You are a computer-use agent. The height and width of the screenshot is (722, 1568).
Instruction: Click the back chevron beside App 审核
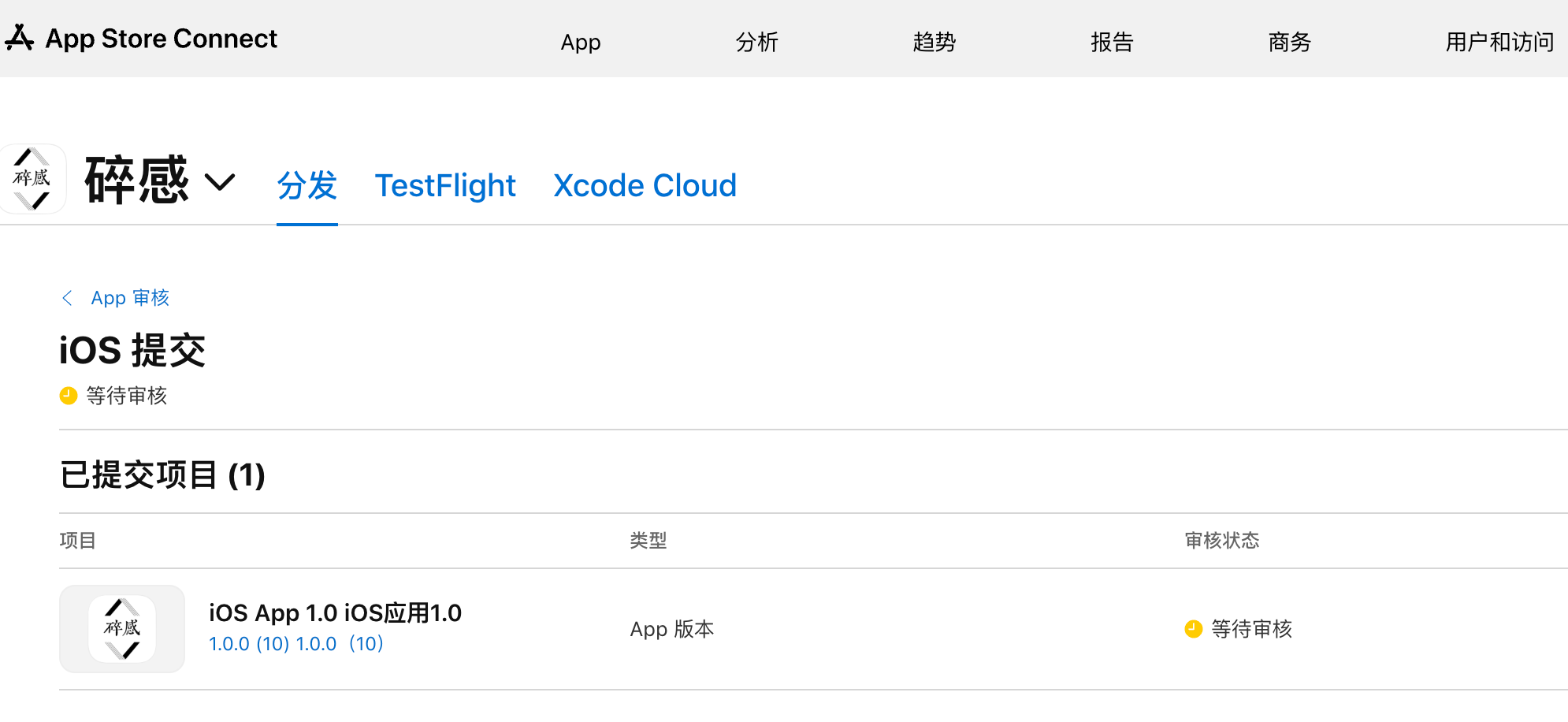[x=68, y=298]
